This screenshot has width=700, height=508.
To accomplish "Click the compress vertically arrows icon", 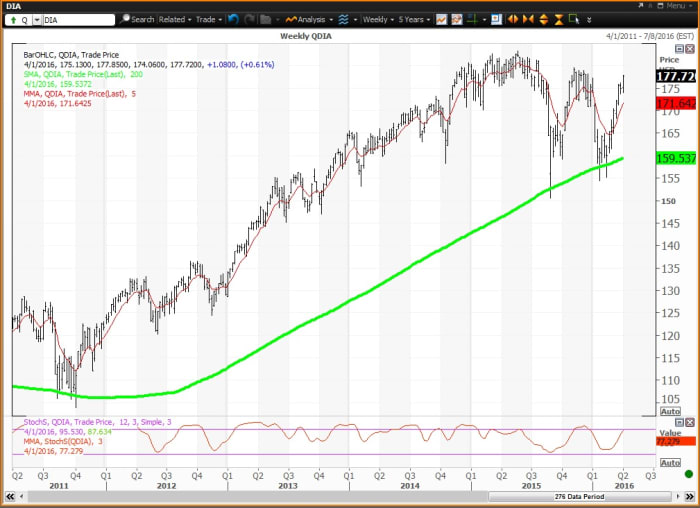I will click(559, 20).
